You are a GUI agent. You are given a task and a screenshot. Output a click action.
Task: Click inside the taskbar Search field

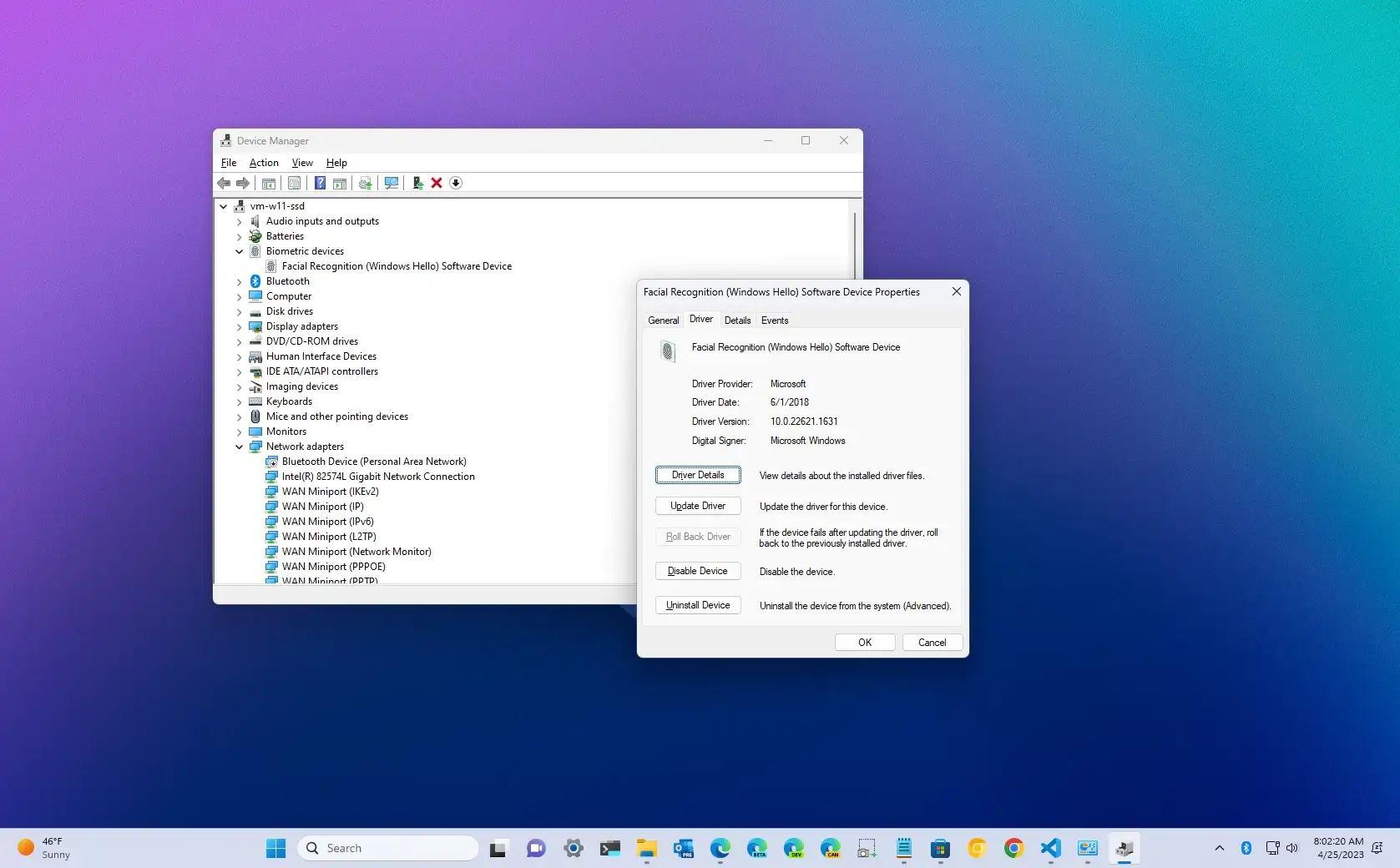pos(388,847)
